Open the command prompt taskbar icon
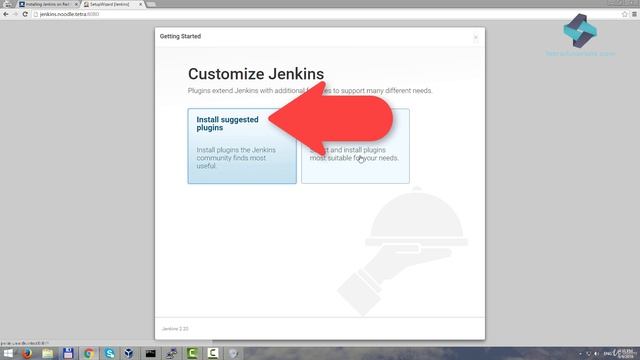Screen dimensions: 640x360 click(x=151, y=353)
